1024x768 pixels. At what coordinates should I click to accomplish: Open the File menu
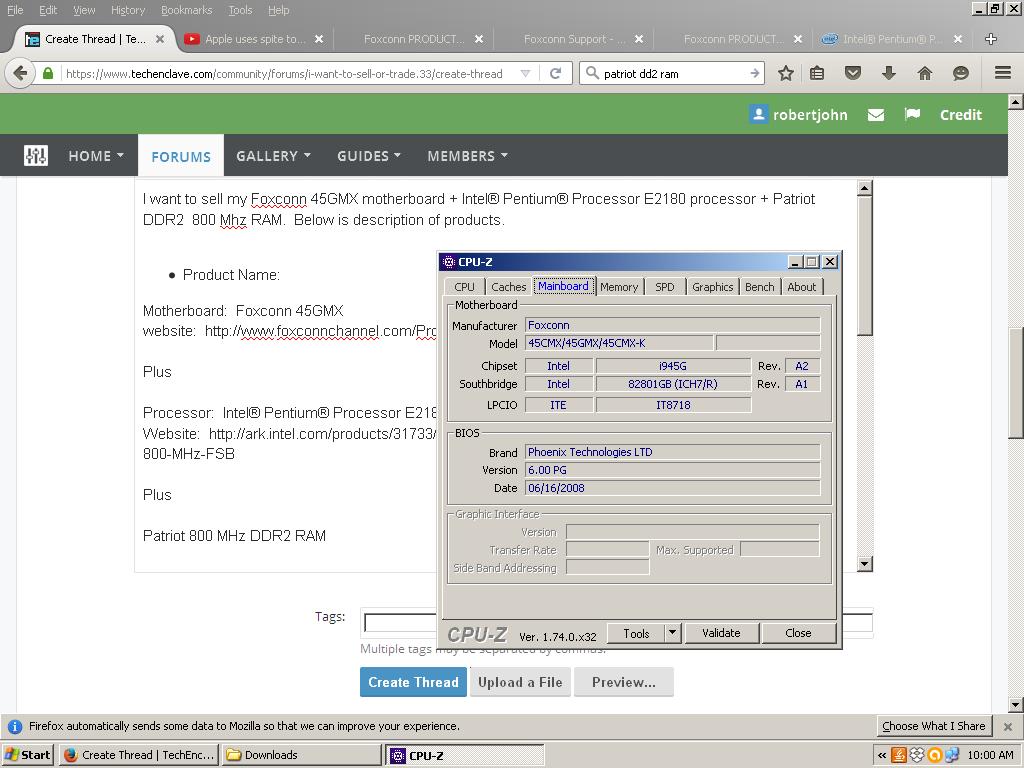click(x=15, y=10)
